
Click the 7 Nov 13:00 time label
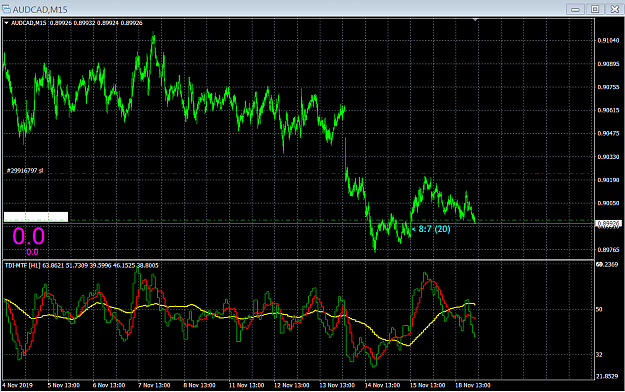(x=154, y=385)
